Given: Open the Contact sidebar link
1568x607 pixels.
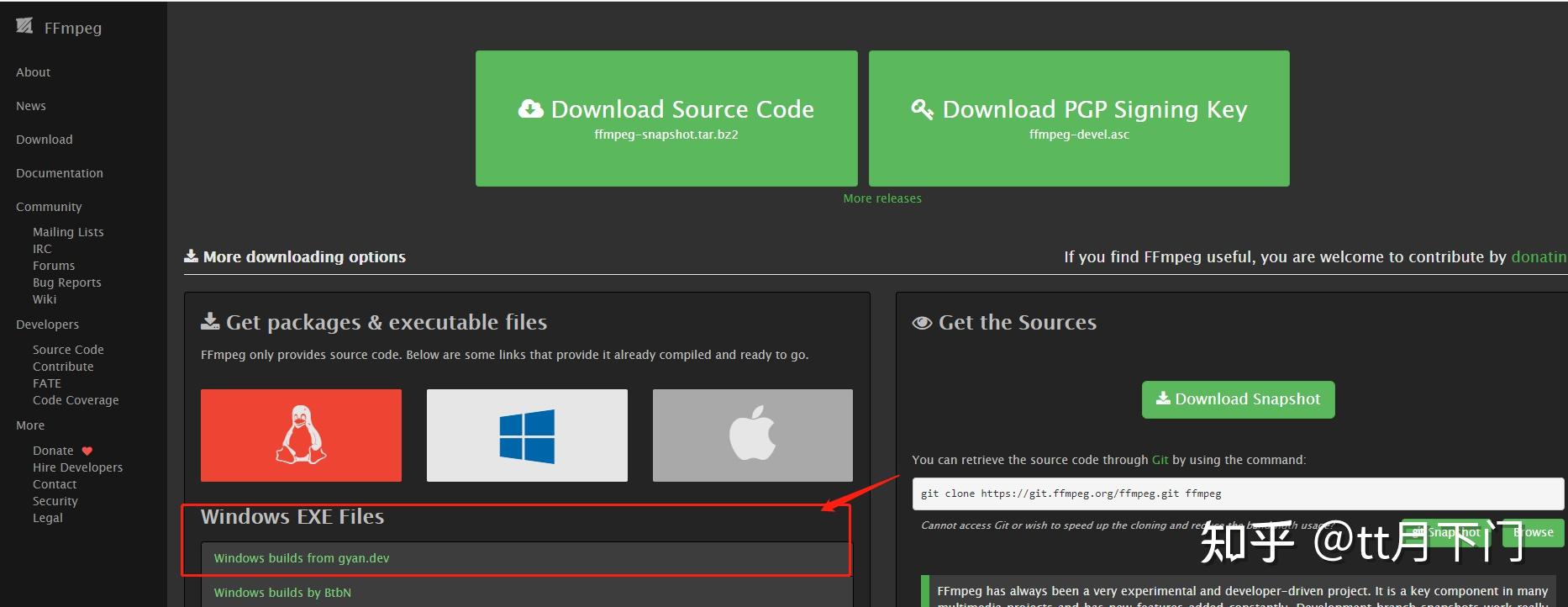Looking at the screenshot, I should pos(55,484).
